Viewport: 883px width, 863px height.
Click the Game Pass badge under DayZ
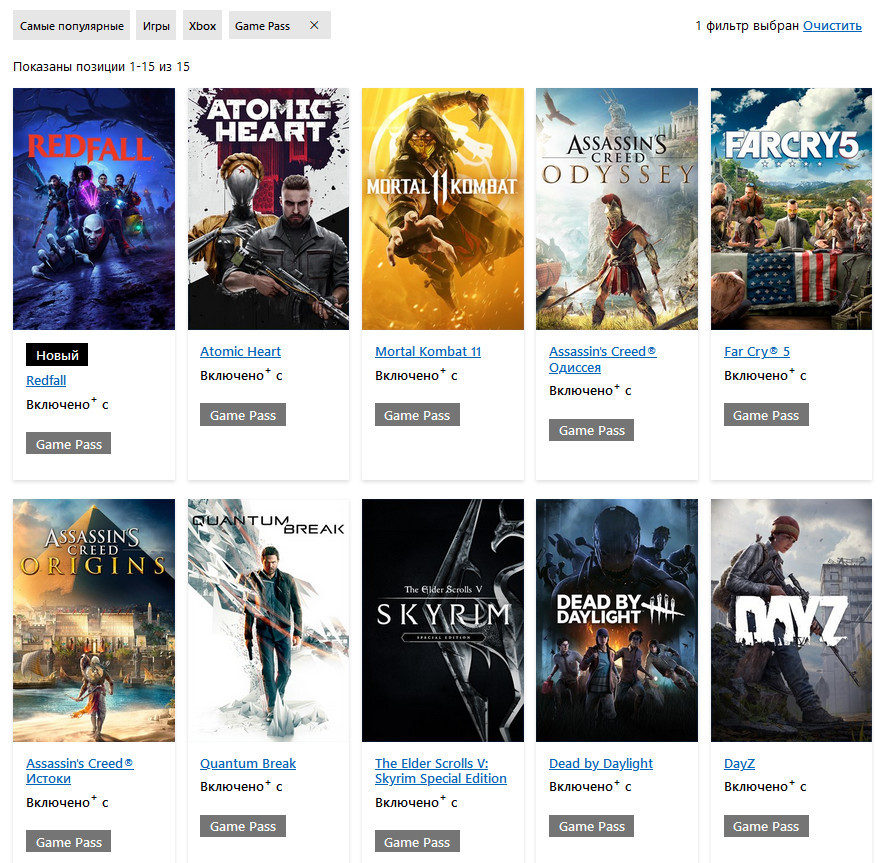pyautogui.click(x=766, y=826)
